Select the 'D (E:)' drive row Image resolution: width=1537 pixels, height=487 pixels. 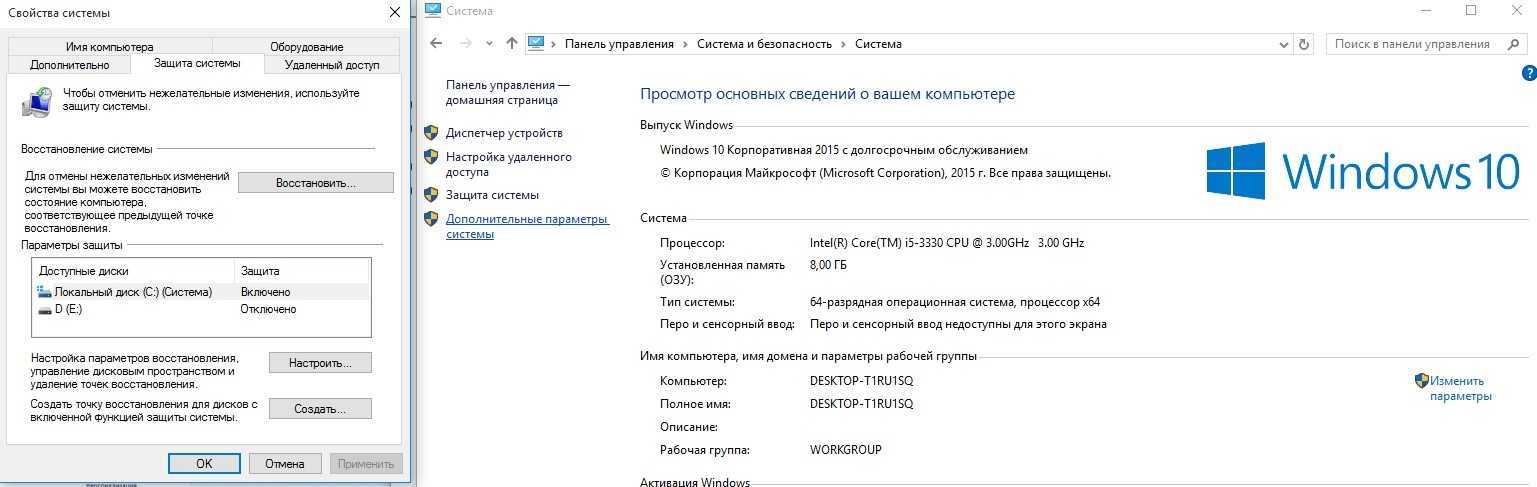tap(201, 309)
